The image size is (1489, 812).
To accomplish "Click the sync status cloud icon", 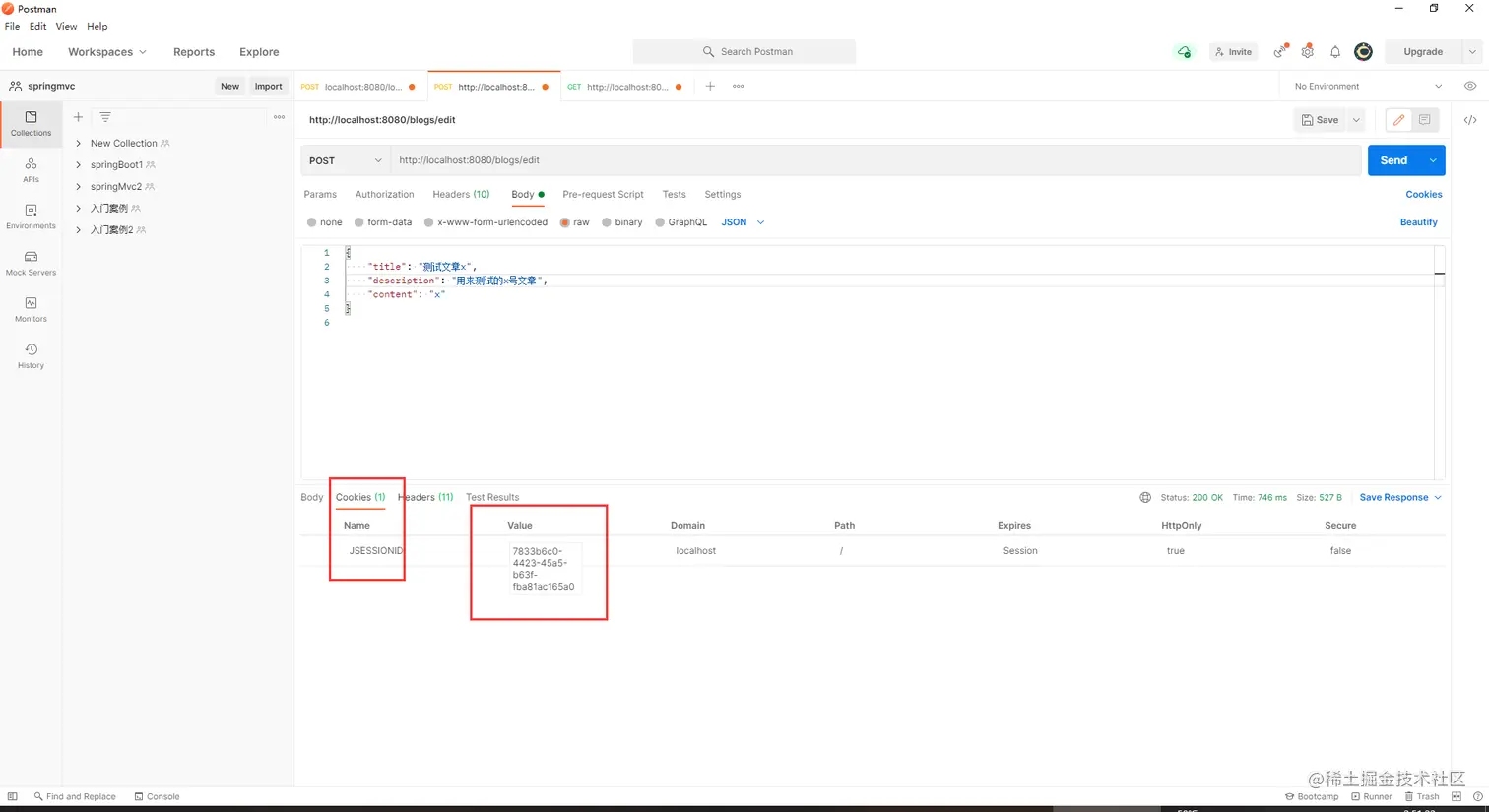I will coord(1184,52).
